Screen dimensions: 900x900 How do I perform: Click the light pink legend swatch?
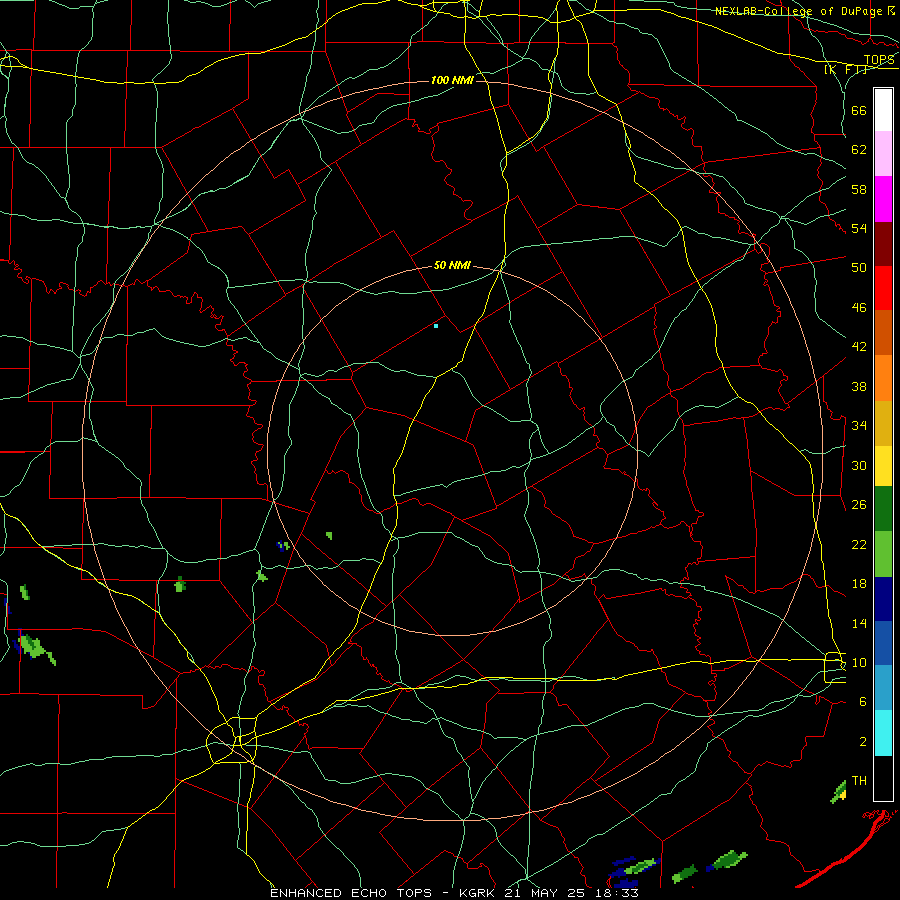click(x=883, y=154)
